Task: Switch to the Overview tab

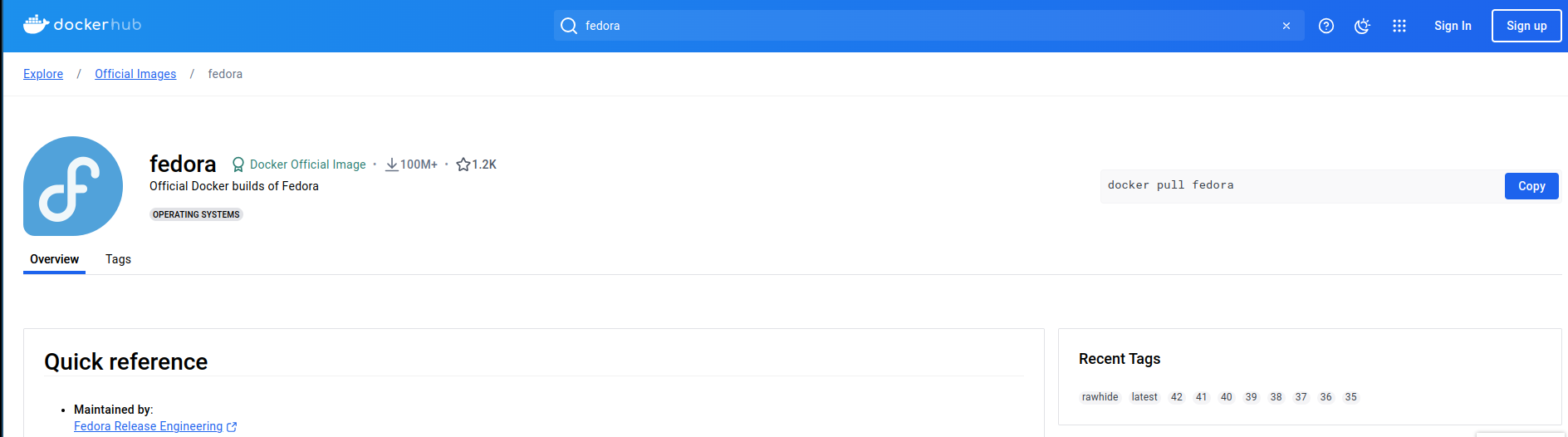Action: pos(54,259)
